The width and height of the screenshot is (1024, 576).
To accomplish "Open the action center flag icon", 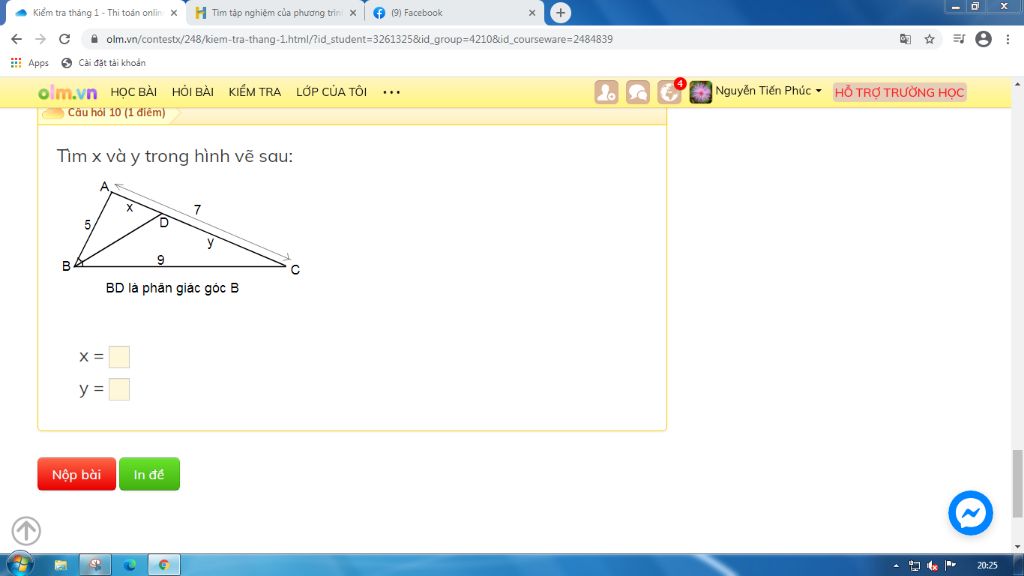I will tap(951, 566).
